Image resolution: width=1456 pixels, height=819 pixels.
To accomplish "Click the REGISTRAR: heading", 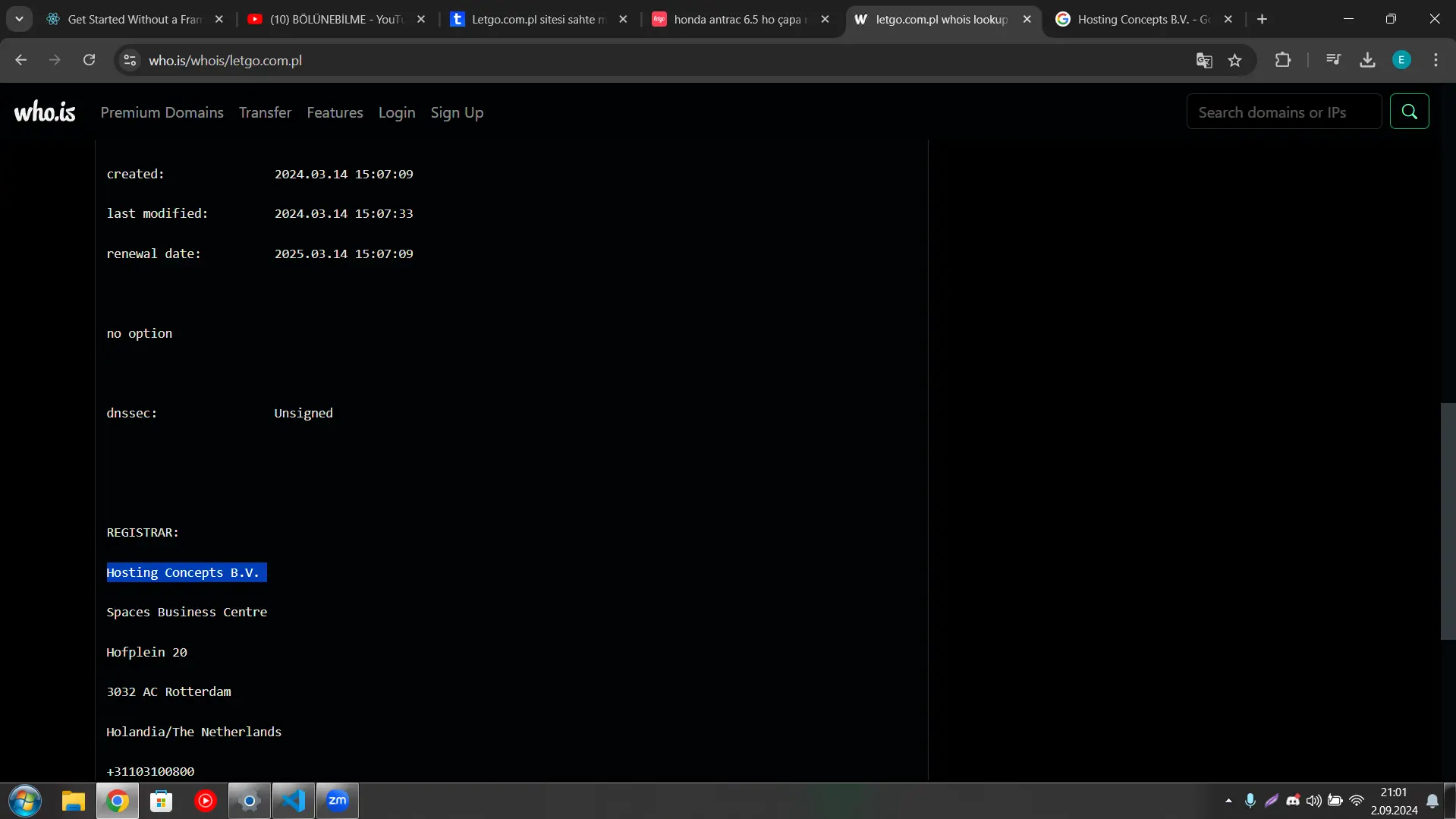I will 143,532.
